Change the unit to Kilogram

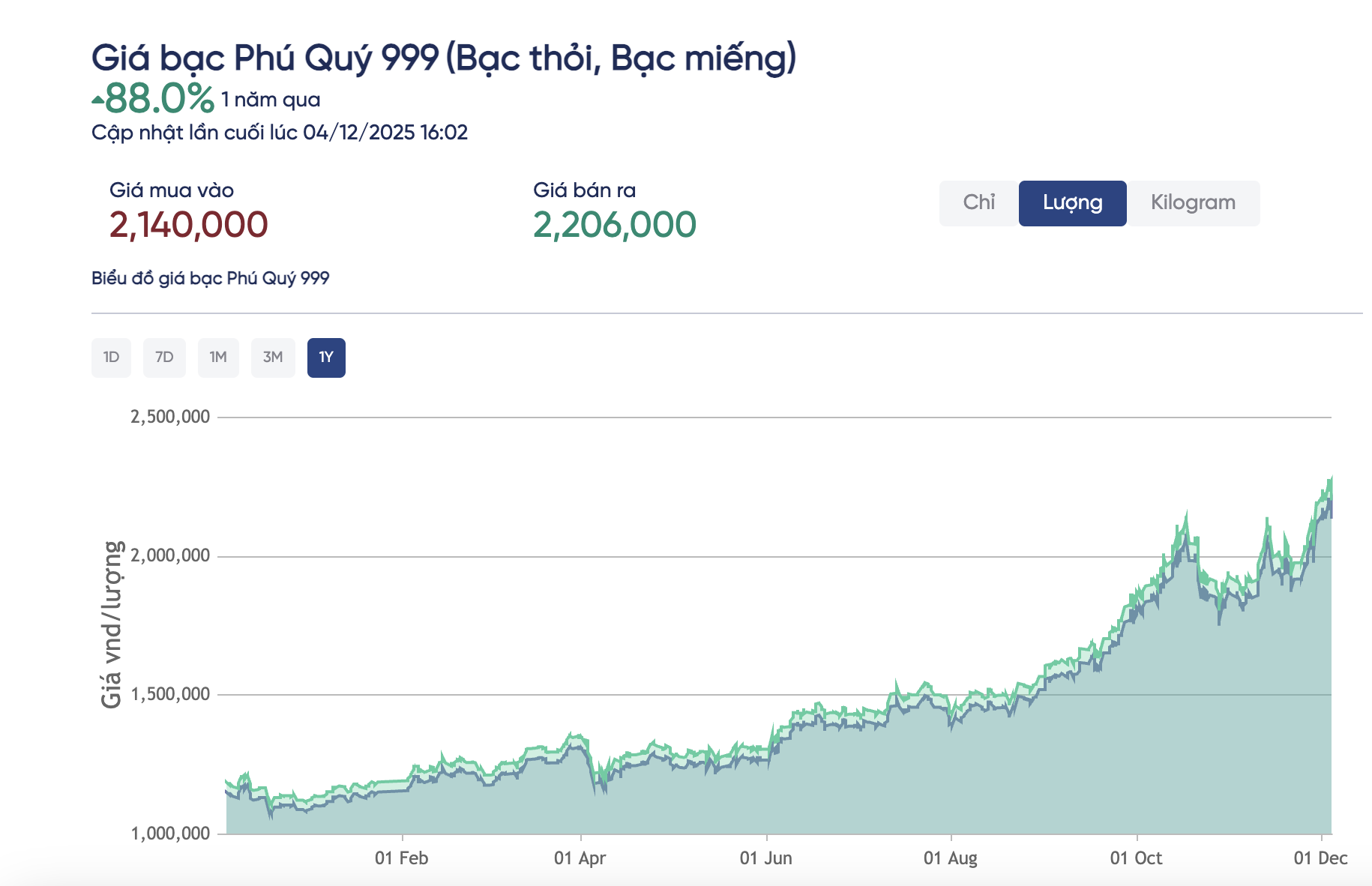click(1193, 203)
